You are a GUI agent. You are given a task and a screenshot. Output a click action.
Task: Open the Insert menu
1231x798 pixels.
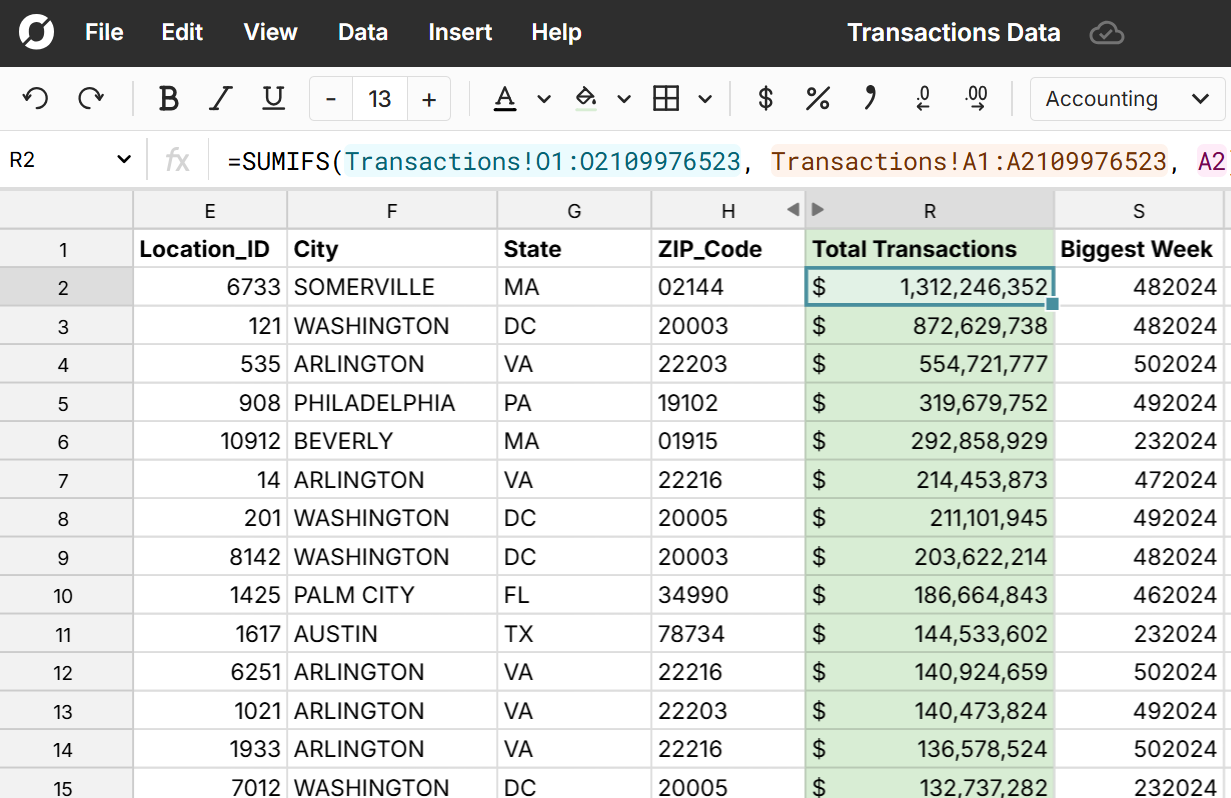460,32
